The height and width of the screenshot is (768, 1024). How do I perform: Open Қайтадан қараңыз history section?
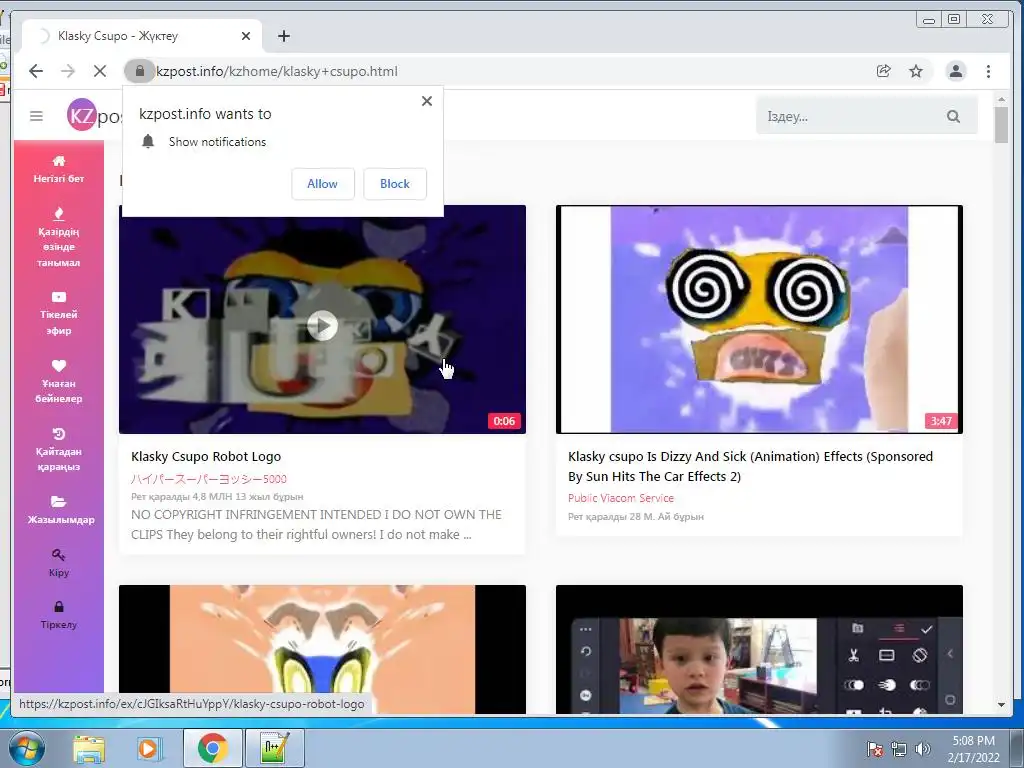(59, 450)
